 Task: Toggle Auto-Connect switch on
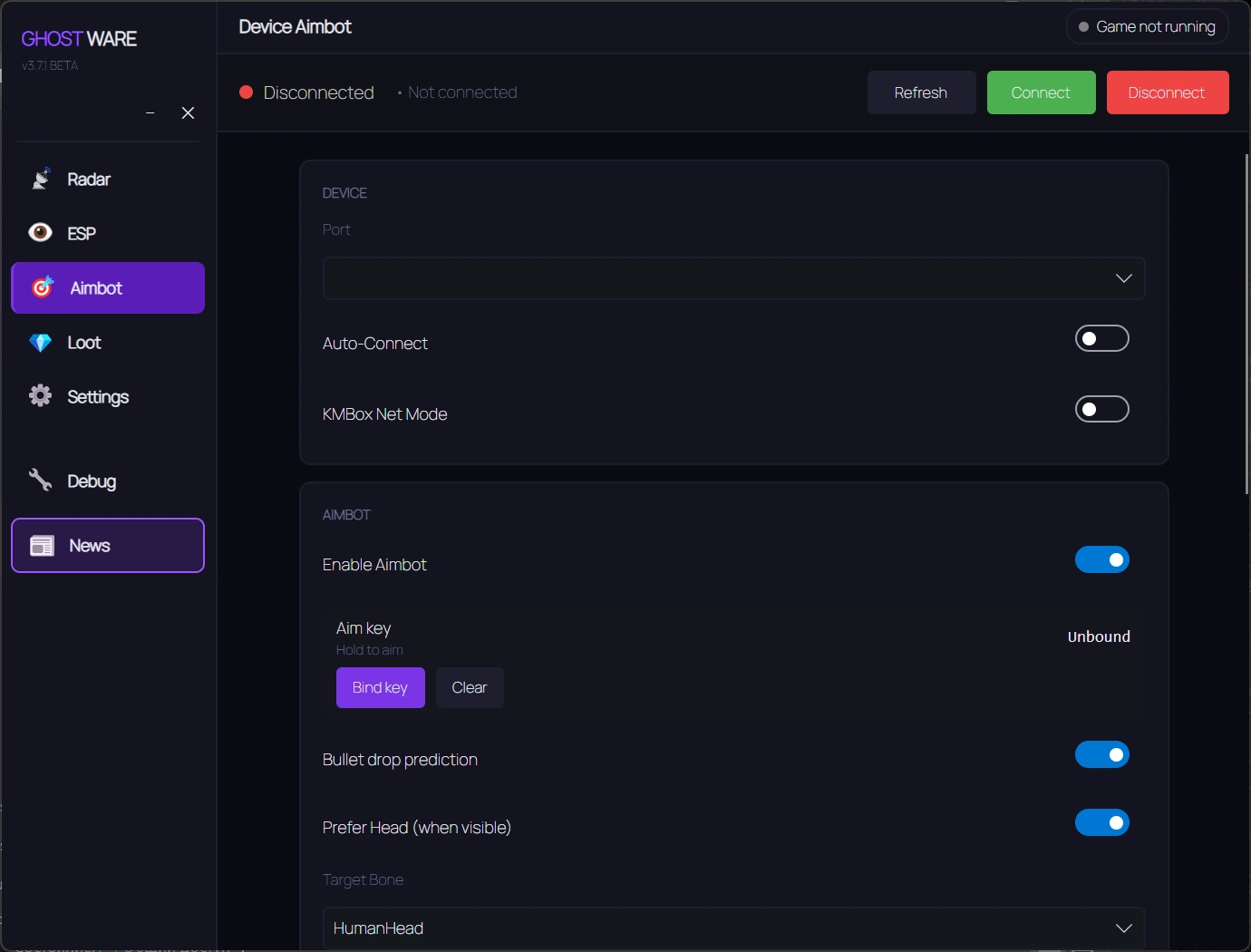1102,338
